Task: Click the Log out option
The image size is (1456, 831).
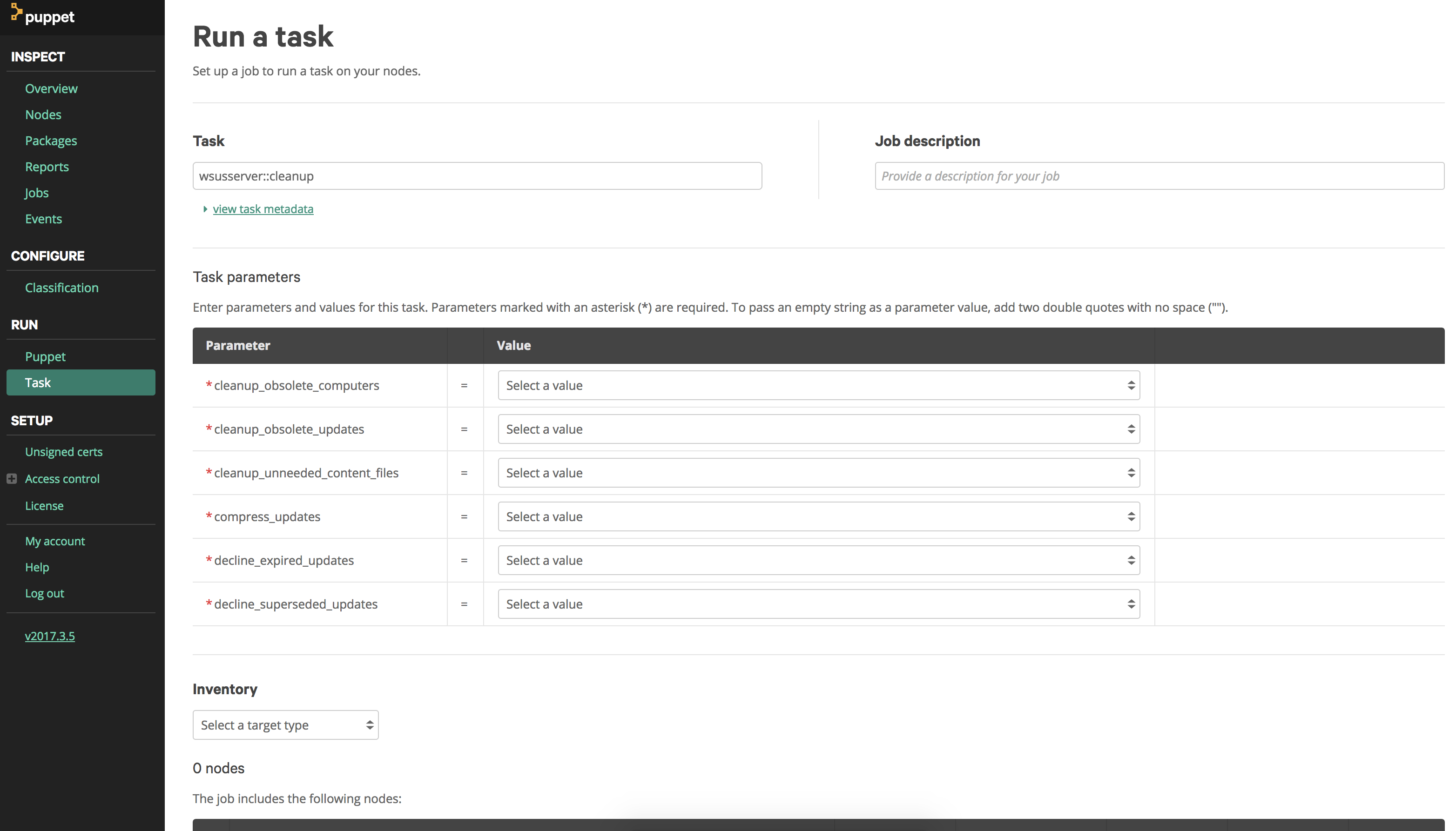Action: tap(44, 593)
